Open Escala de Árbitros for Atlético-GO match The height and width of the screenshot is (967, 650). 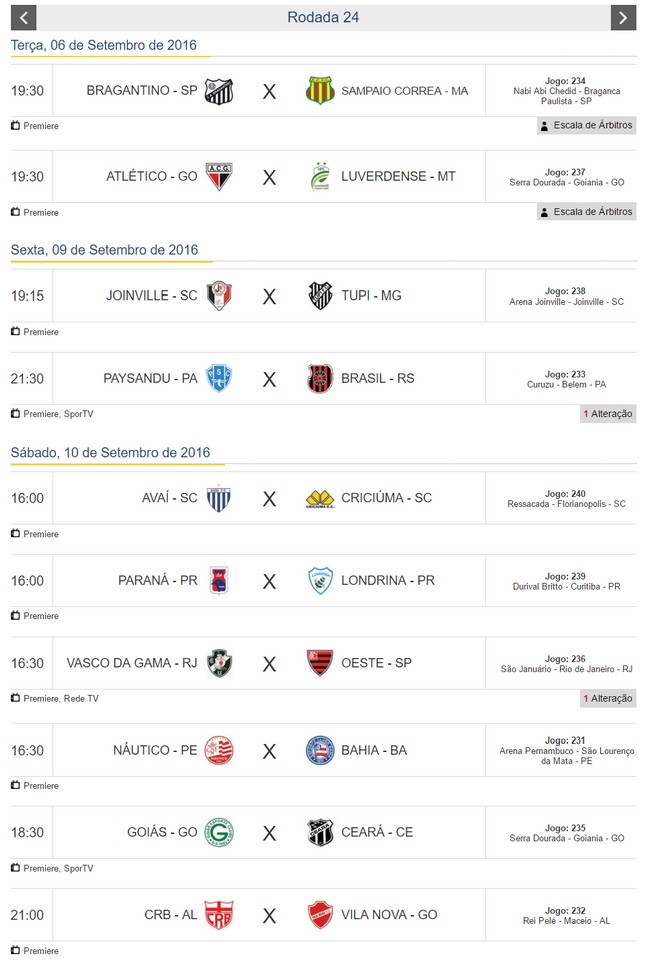tap(586, 212)
